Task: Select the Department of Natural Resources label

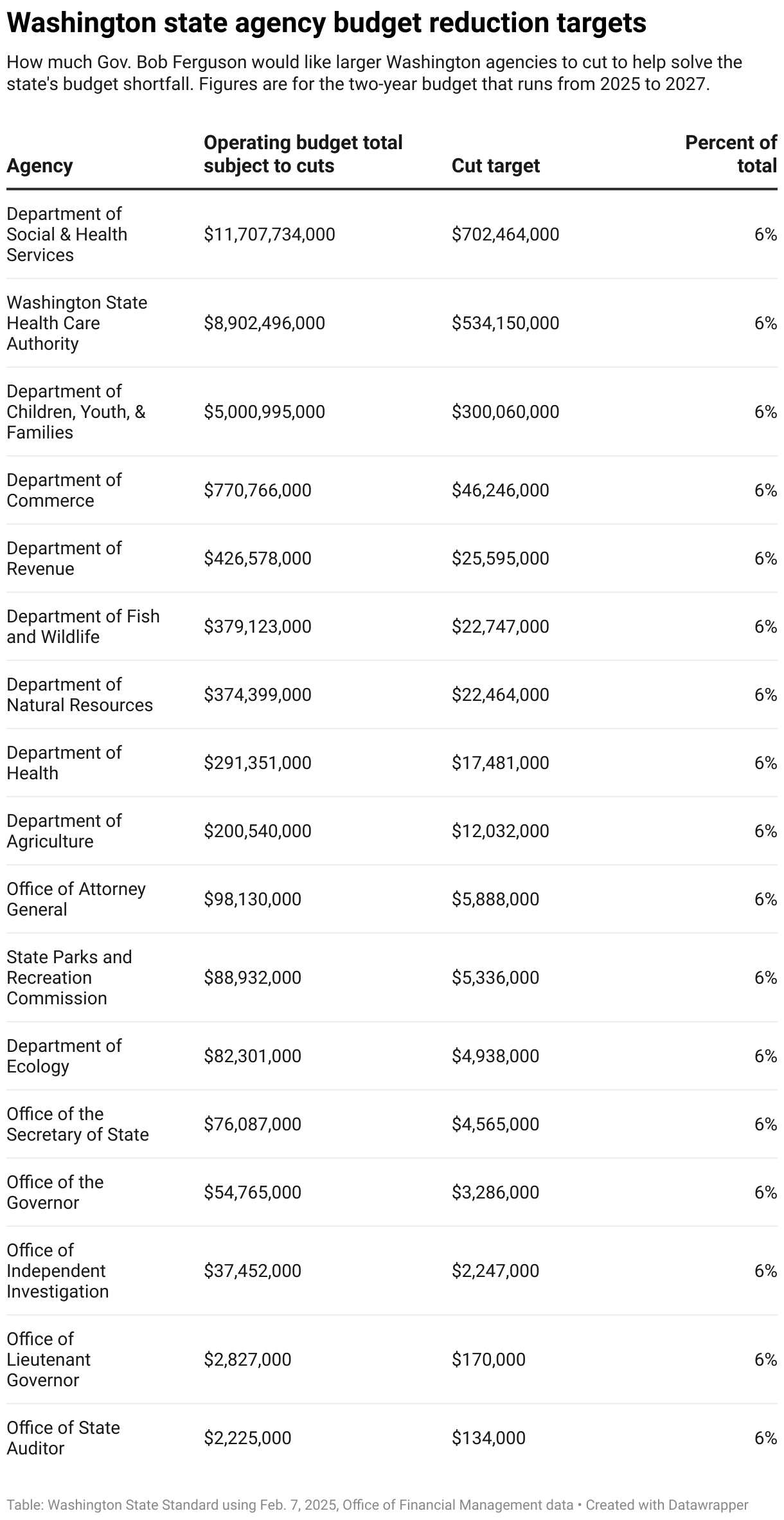Action: tap(80, 694)
